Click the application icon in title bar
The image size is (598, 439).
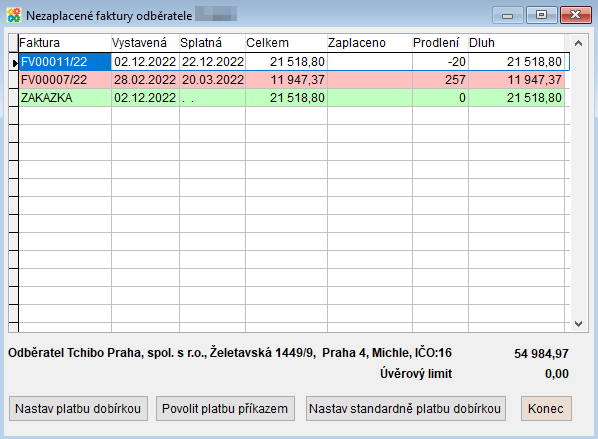pos(14,16)
